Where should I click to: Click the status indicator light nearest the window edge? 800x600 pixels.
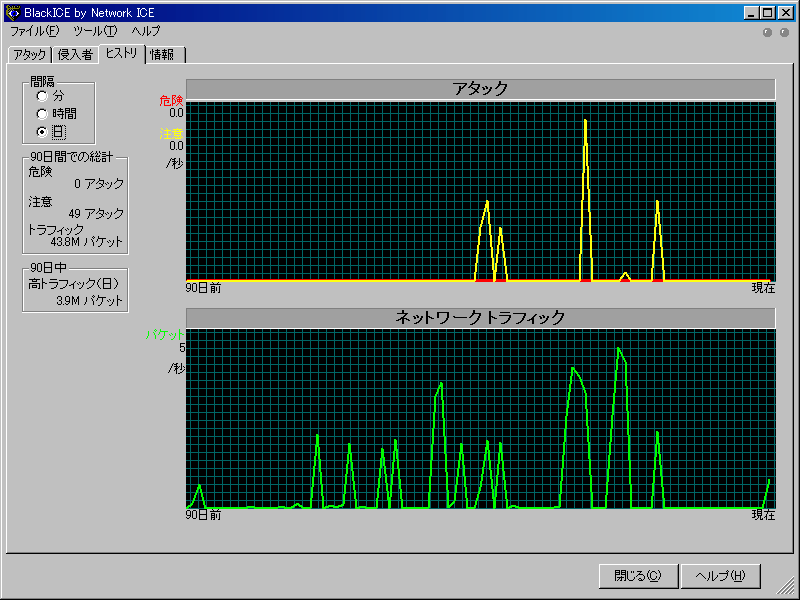pos(785,33)
